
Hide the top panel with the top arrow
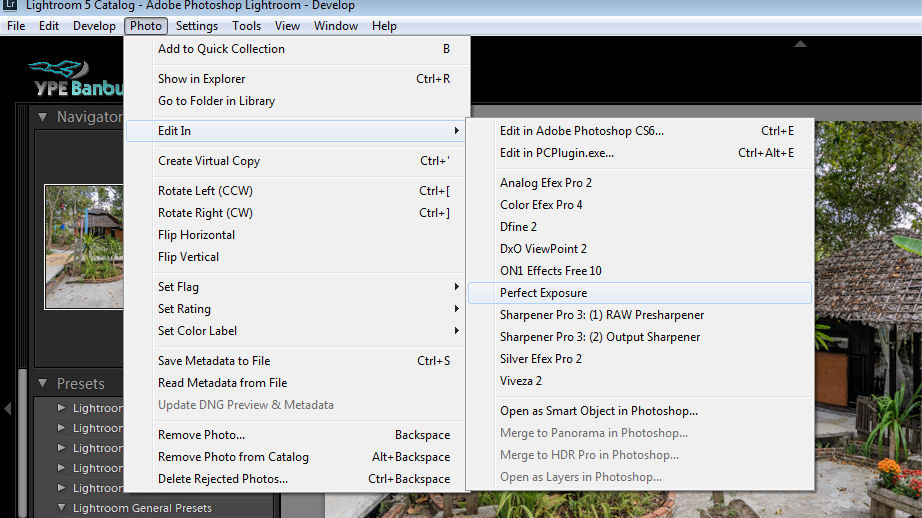800,43
